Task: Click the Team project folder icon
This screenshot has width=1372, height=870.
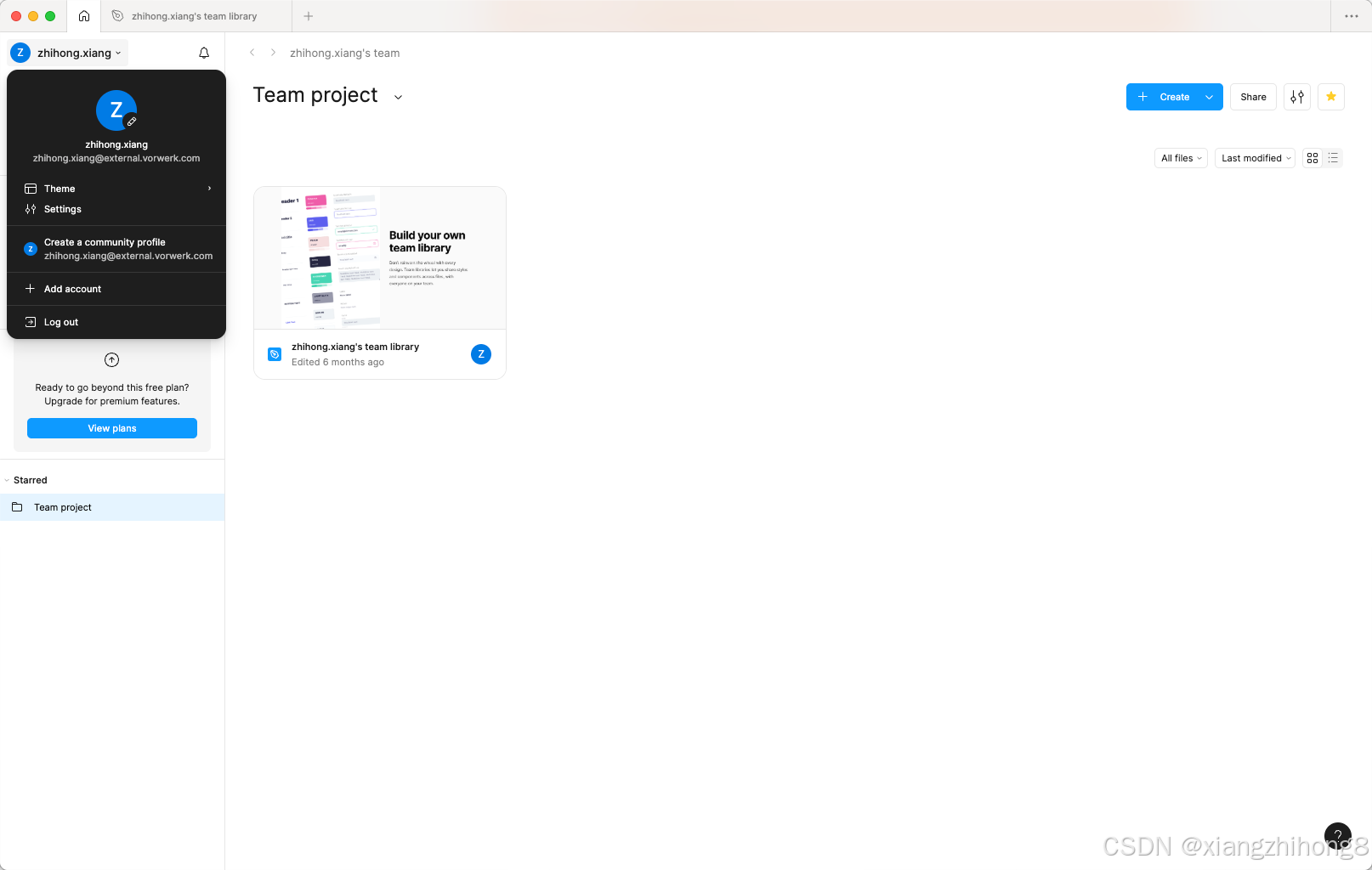Action: 17,507
